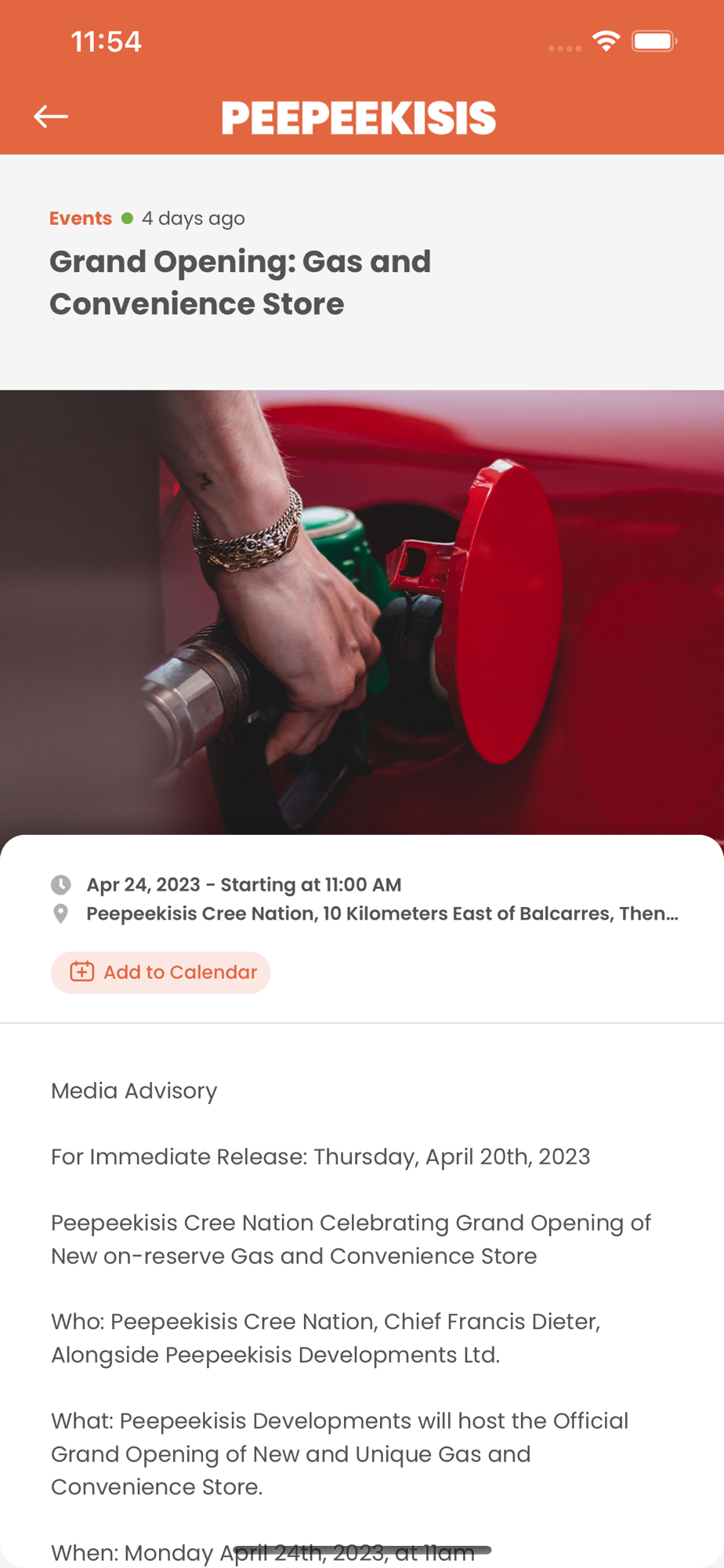The height and width of the screenshot is (1568, 724).
Task: Select the Grand Opening event title
Action: point(241,283)
